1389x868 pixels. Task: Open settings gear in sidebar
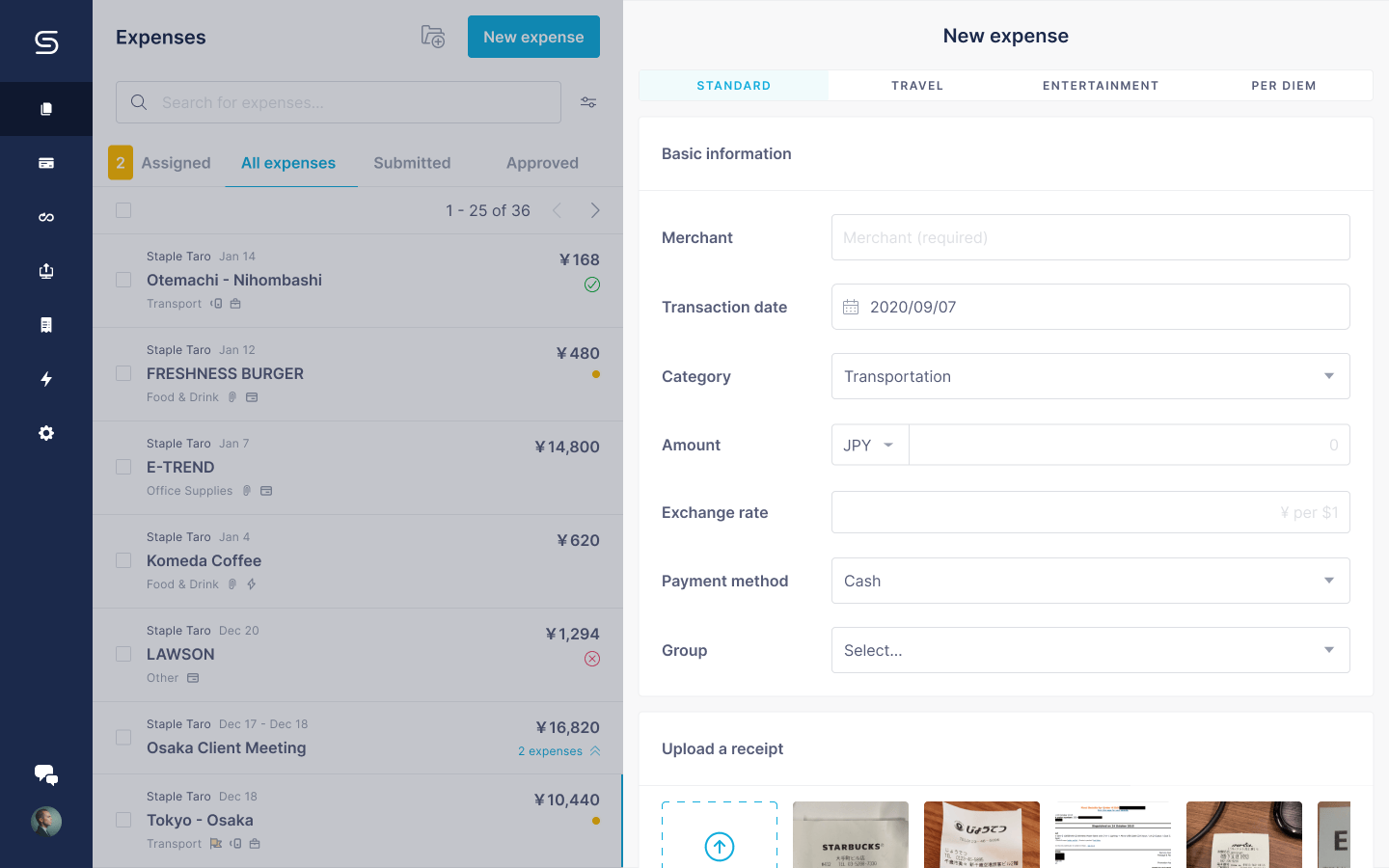(x=45, y=433)
